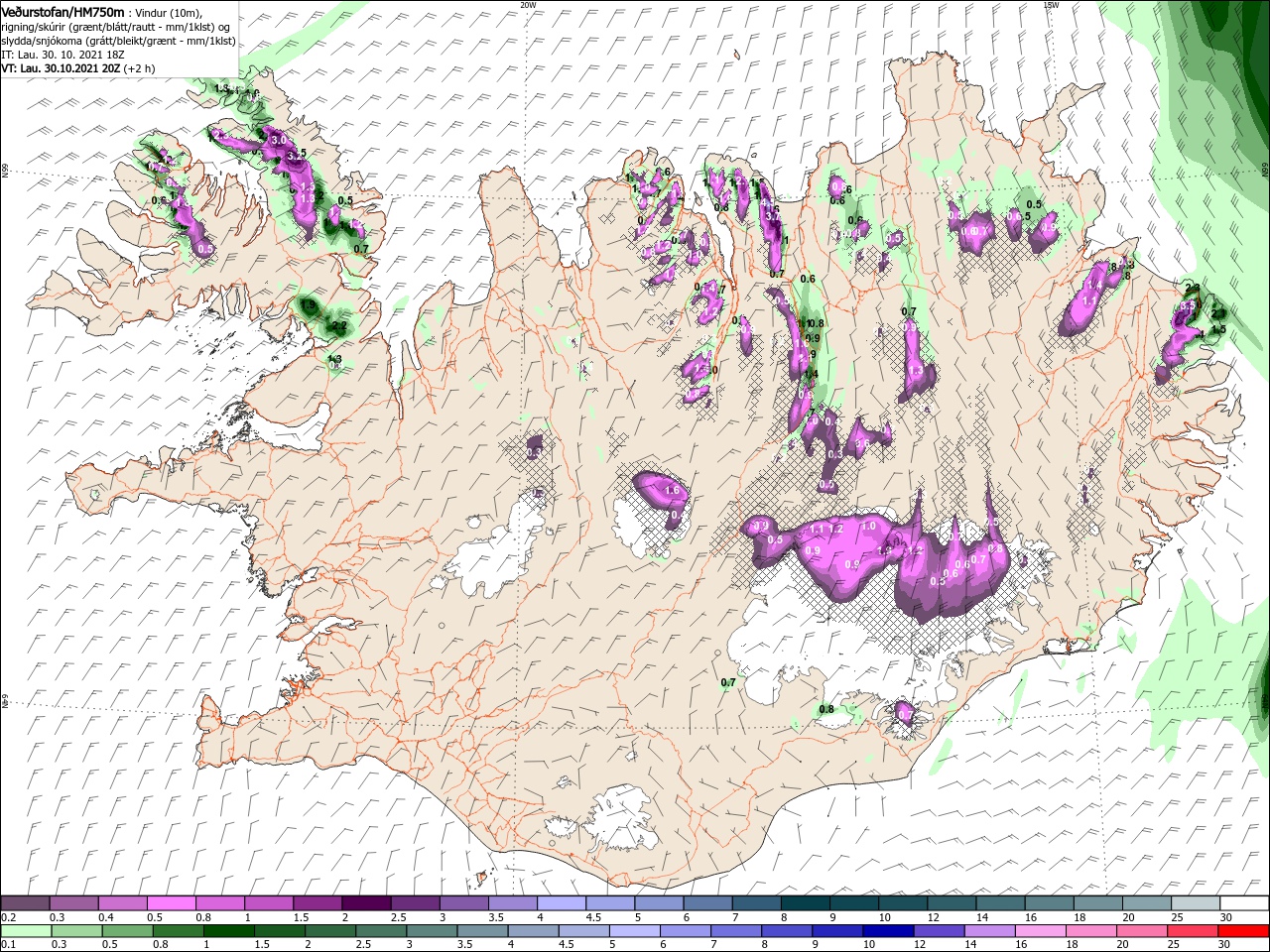
Task: Click the 'Vindur (10m)' text in the header
Action: (169, 12)
